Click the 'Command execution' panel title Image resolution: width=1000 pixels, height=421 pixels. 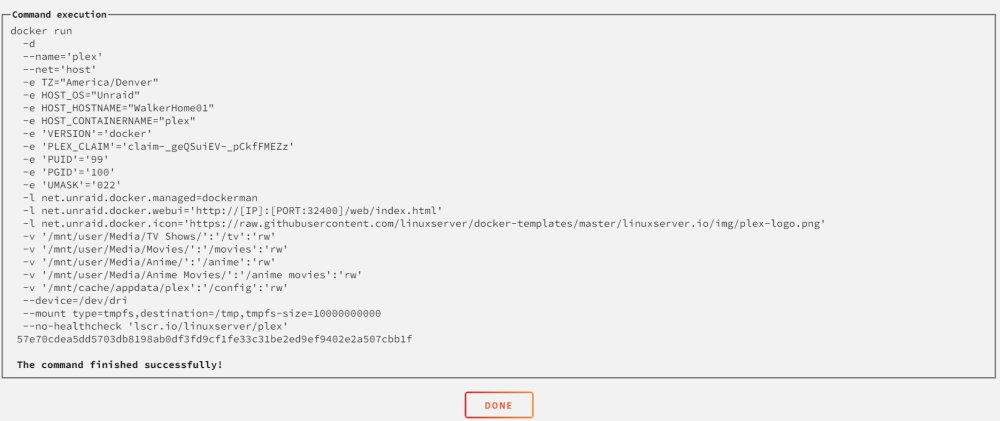(59, 14)
